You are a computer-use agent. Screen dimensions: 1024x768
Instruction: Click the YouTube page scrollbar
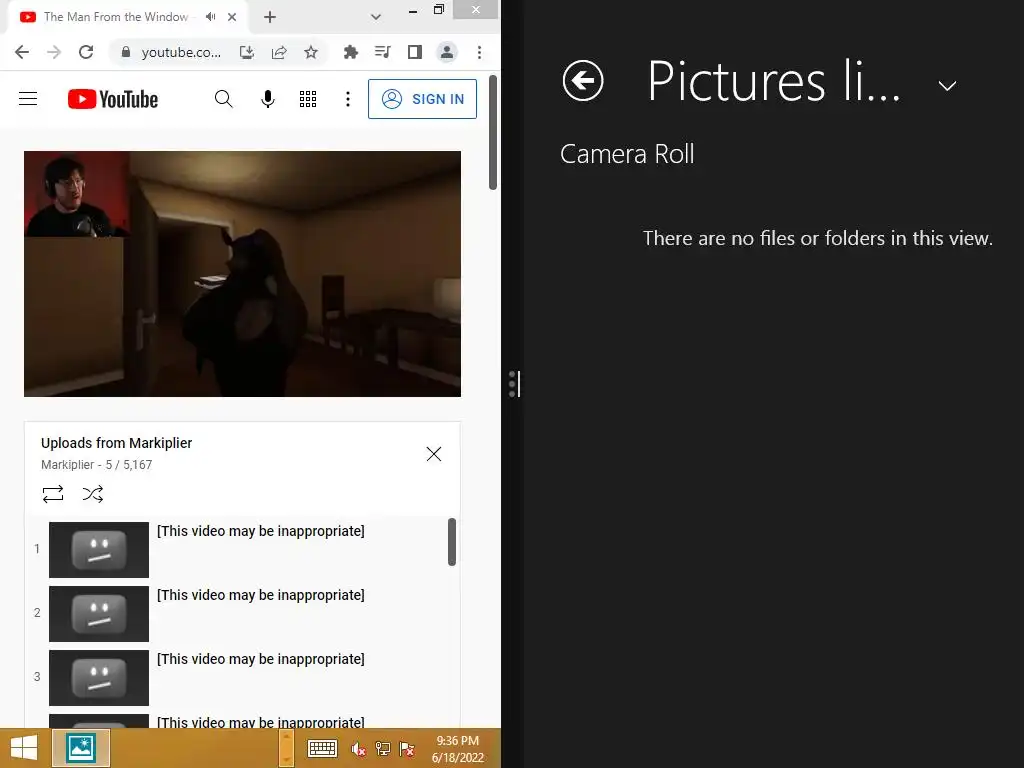click(x=493, y=133)
